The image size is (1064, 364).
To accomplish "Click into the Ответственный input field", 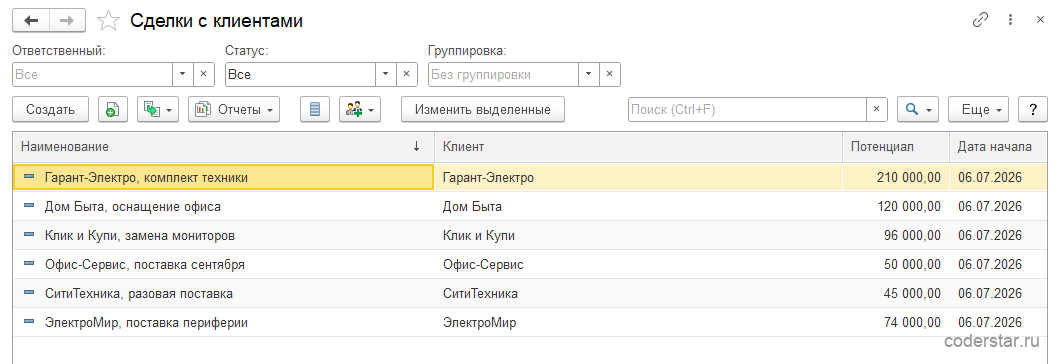I will pyautogui.click(x=92, y=75).
